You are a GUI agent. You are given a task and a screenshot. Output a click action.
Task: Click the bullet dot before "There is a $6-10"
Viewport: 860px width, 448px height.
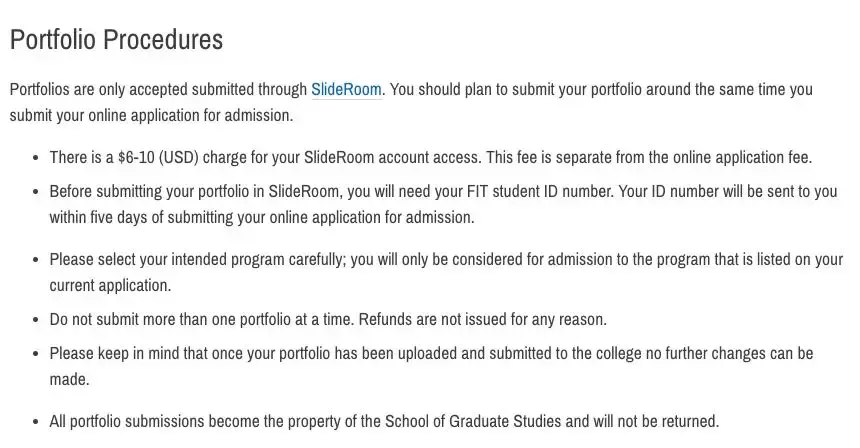click(36, 158)
